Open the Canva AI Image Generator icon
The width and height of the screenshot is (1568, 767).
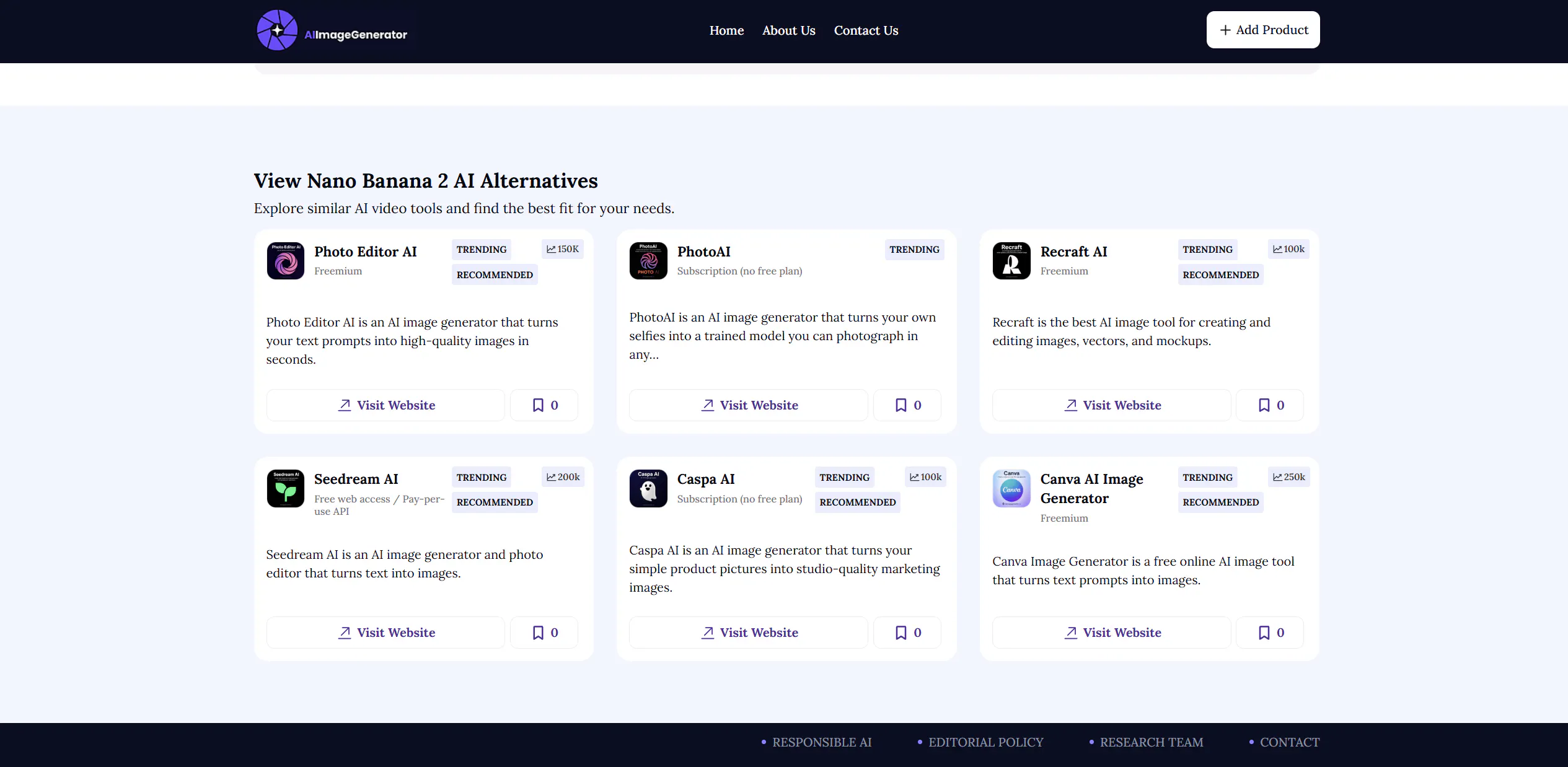[1011, 488]
